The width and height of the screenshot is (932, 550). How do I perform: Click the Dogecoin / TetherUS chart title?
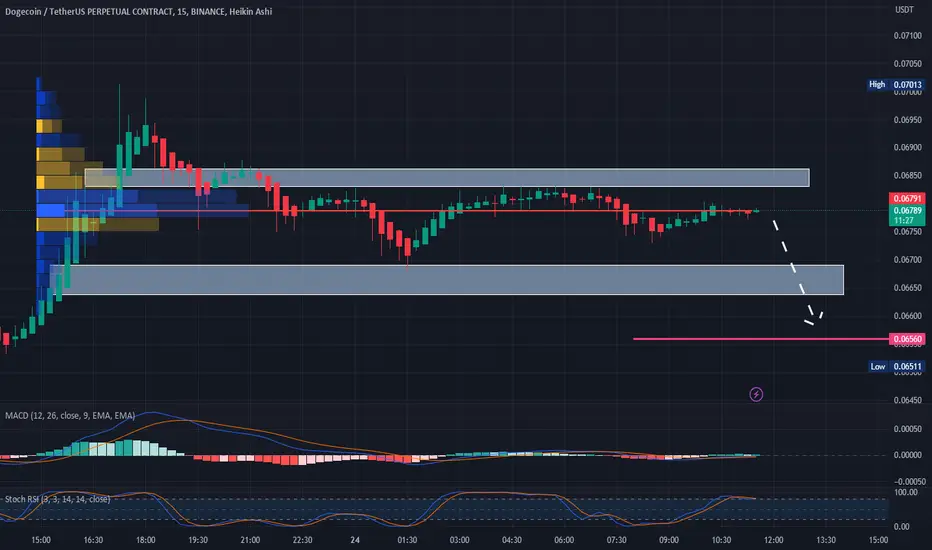(138, 11)
